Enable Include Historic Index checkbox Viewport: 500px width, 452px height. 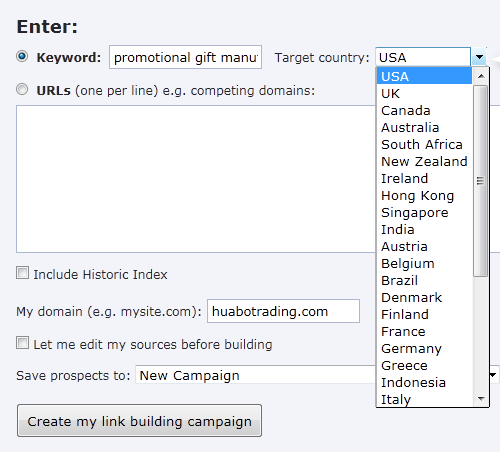pyautogui.click(x=22, y=273)
